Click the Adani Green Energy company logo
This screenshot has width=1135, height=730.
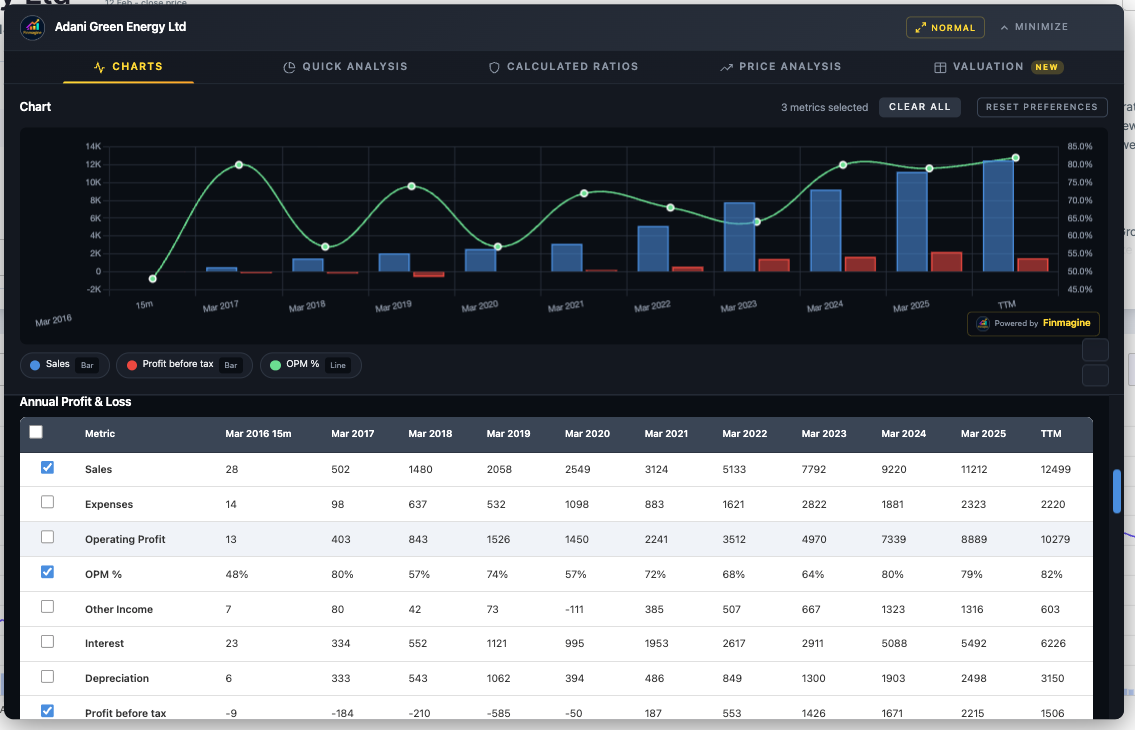[x=31, y=28]
